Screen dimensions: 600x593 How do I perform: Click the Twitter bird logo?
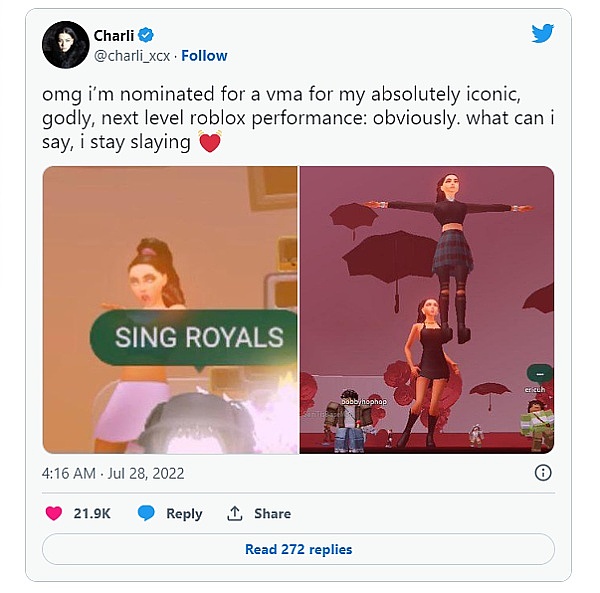(542, 33)
